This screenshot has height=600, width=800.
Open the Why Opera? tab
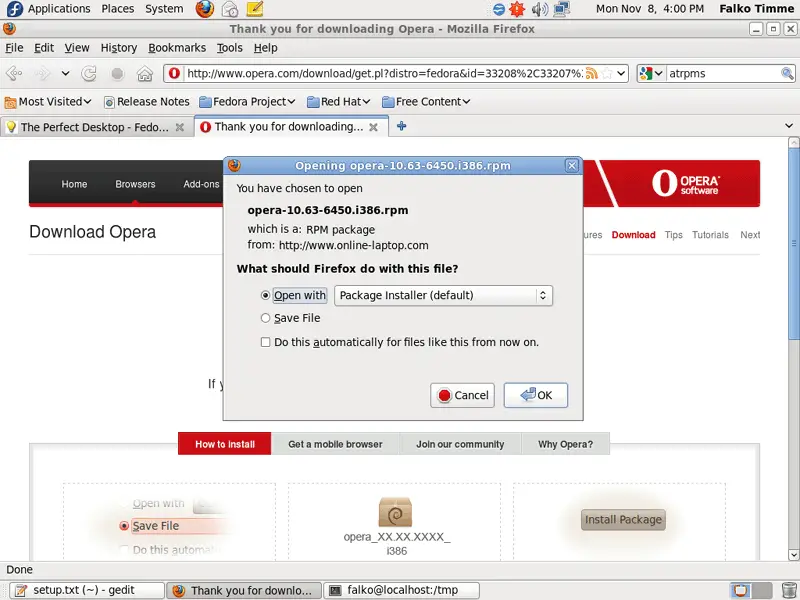click(x=565, y=444)
